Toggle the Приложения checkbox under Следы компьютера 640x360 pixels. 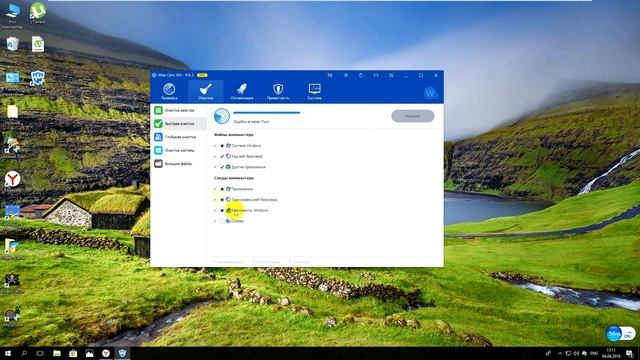tap(222, 189)
